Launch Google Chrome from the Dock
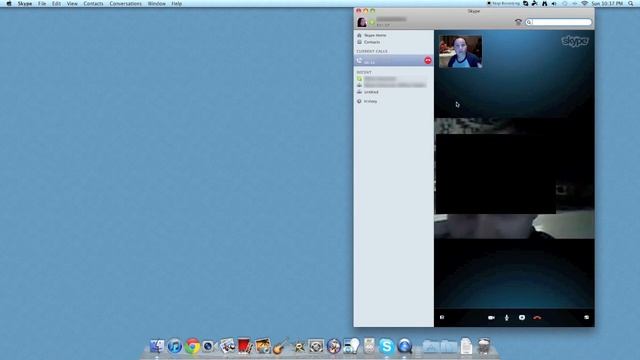640x360 pixels. [192, 347]
